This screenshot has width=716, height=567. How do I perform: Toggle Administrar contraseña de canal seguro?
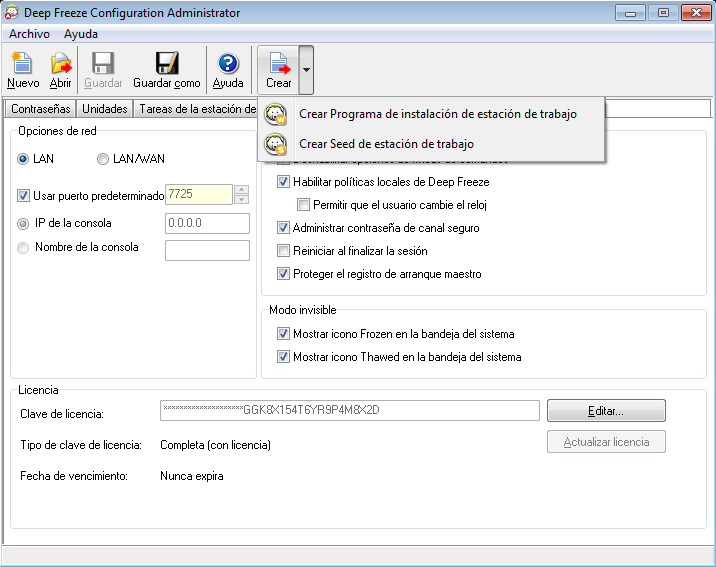(x=283, y=227)
